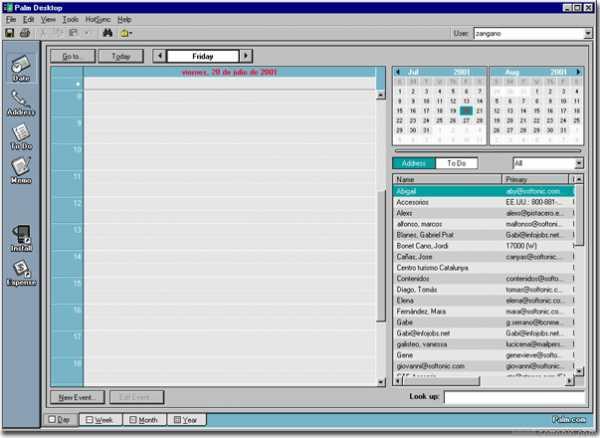Click the Install icon in sidebar
This screenshot has width=600, height=438.
tap(21, 239)
